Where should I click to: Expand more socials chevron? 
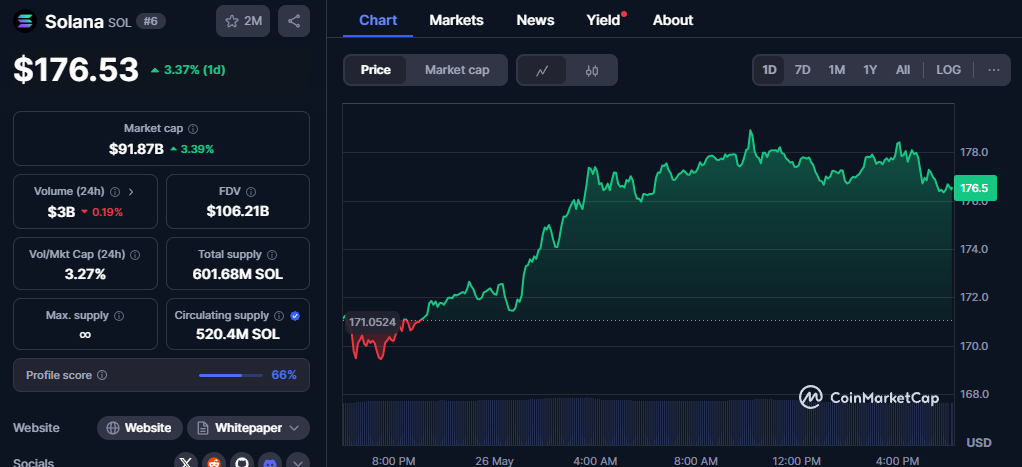pos(298,460)
